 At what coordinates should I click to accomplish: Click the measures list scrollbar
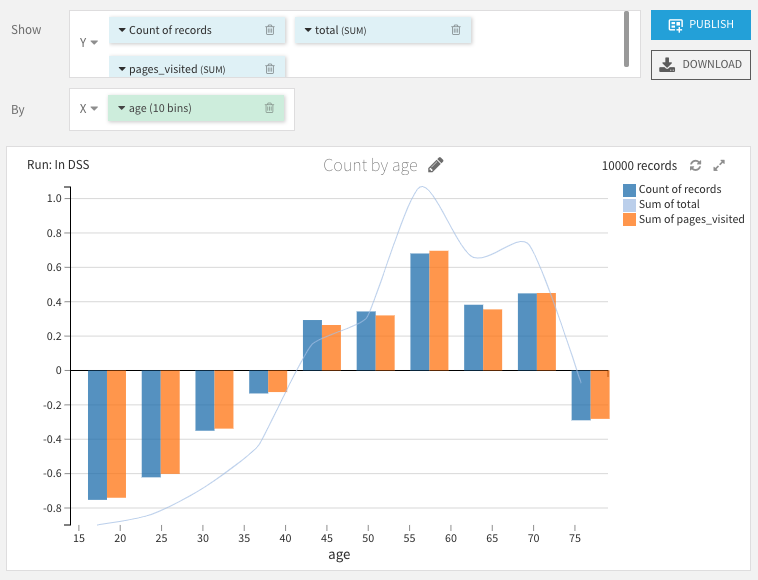pyautogui.click(x=626, y=38)
